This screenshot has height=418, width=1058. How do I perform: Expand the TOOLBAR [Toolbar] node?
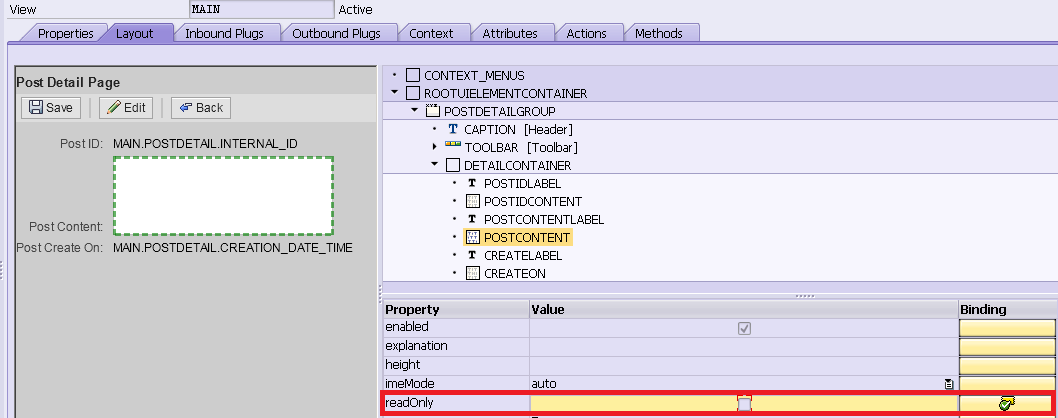[x=435, y=147]
